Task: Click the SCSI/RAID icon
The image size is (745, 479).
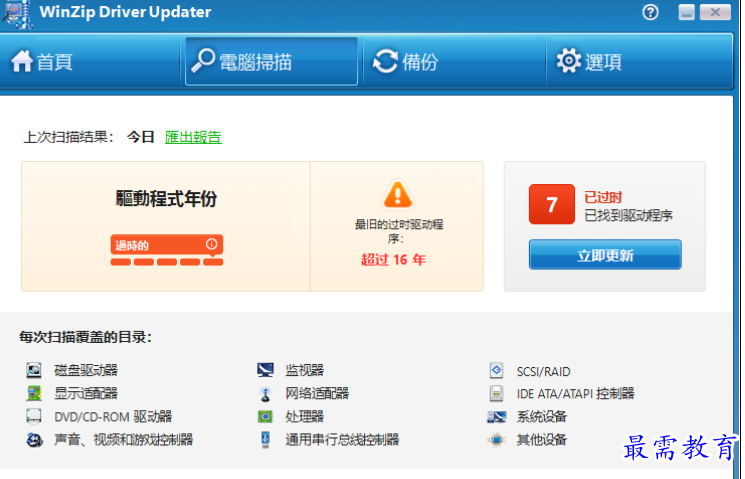Action: point(496,370)
